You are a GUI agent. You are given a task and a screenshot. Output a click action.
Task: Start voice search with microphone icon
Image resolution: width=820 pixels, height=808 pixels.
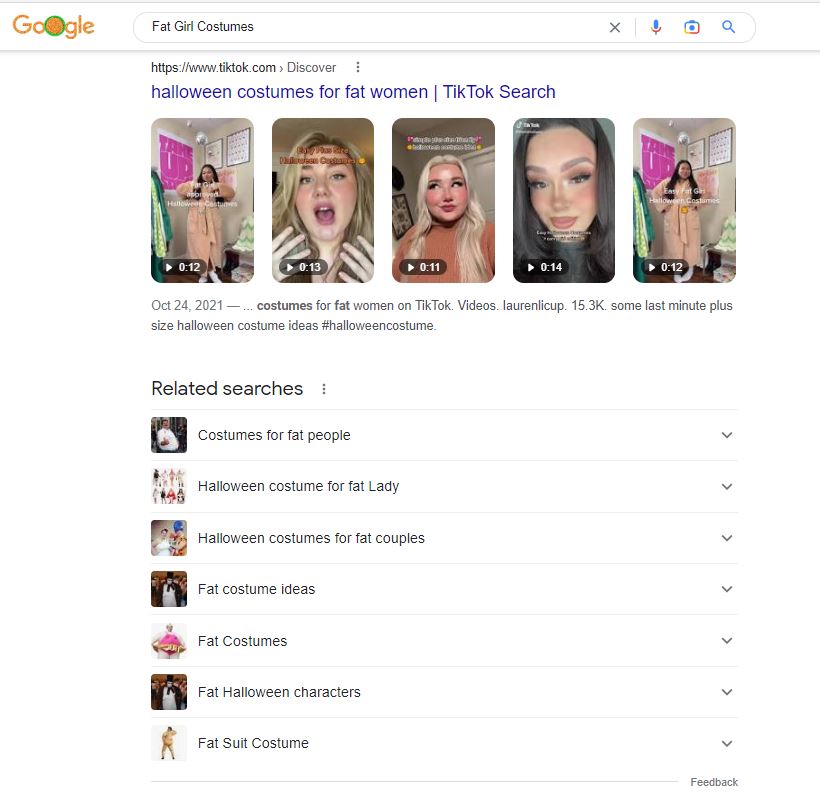tap(656, 27)
